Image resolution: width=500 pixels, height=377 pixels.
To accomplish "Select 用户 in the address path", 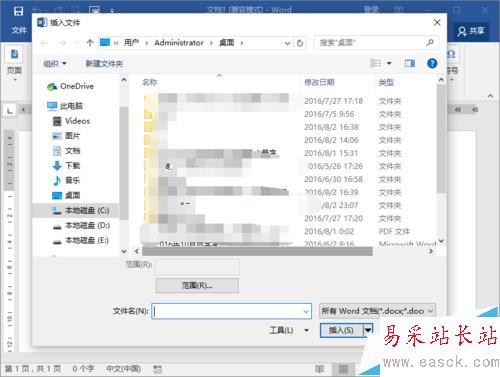I will coord(131,43).
